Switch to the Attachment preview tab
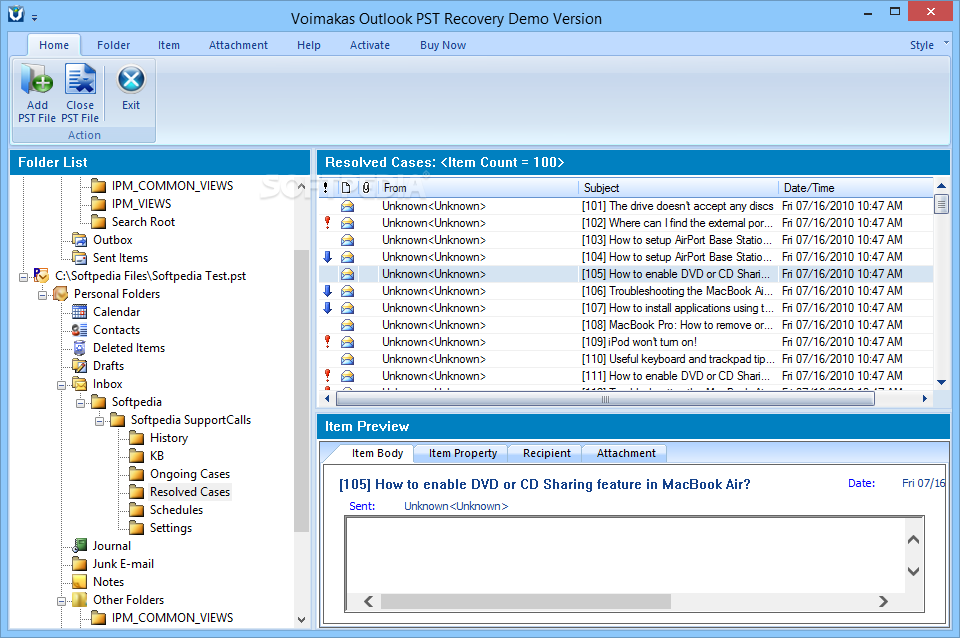Image resolution: width=960 pixels, height=638 pixels. pyautogui.click(x=626, y=453)
